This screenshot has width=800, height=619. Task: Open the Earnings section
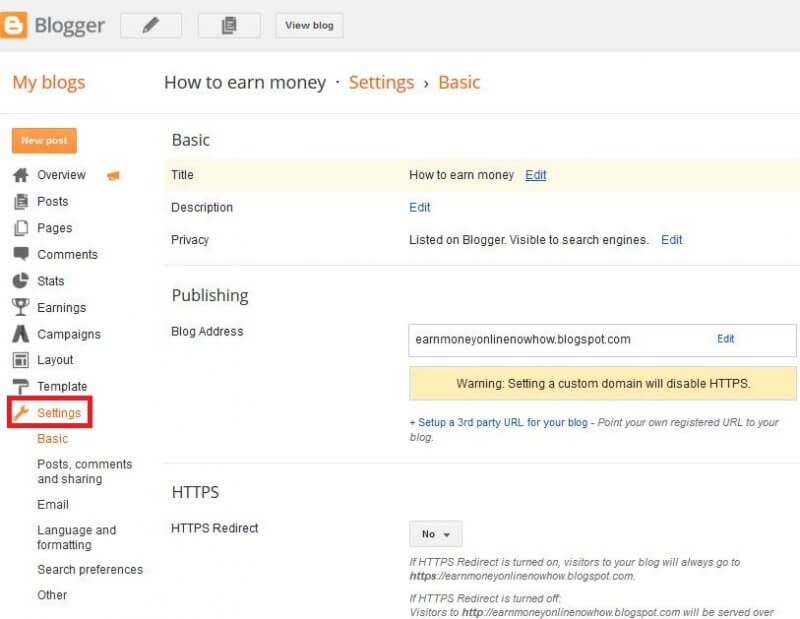point(62,308)
